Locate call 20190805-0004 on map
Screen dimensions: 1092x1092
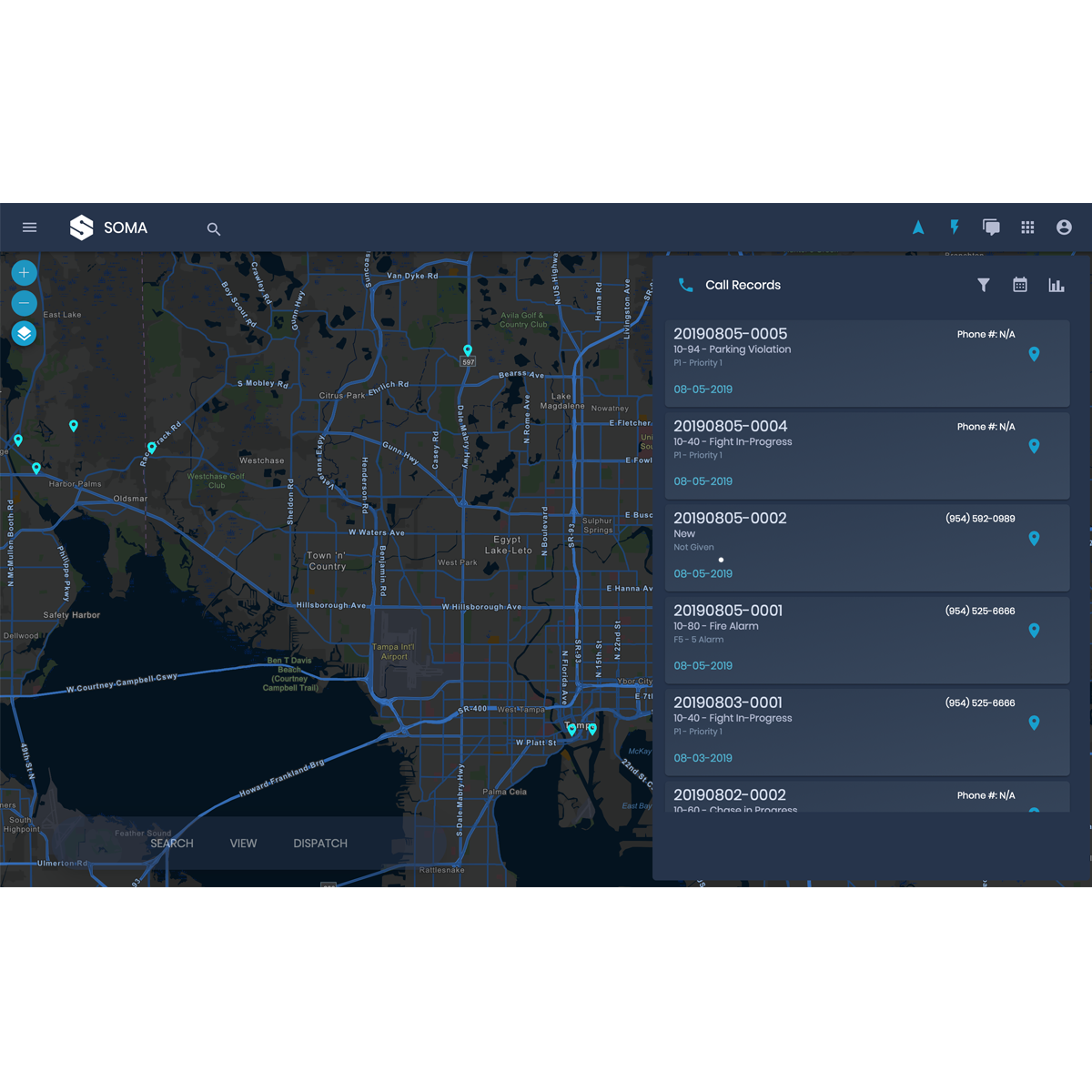[1034, 446]
